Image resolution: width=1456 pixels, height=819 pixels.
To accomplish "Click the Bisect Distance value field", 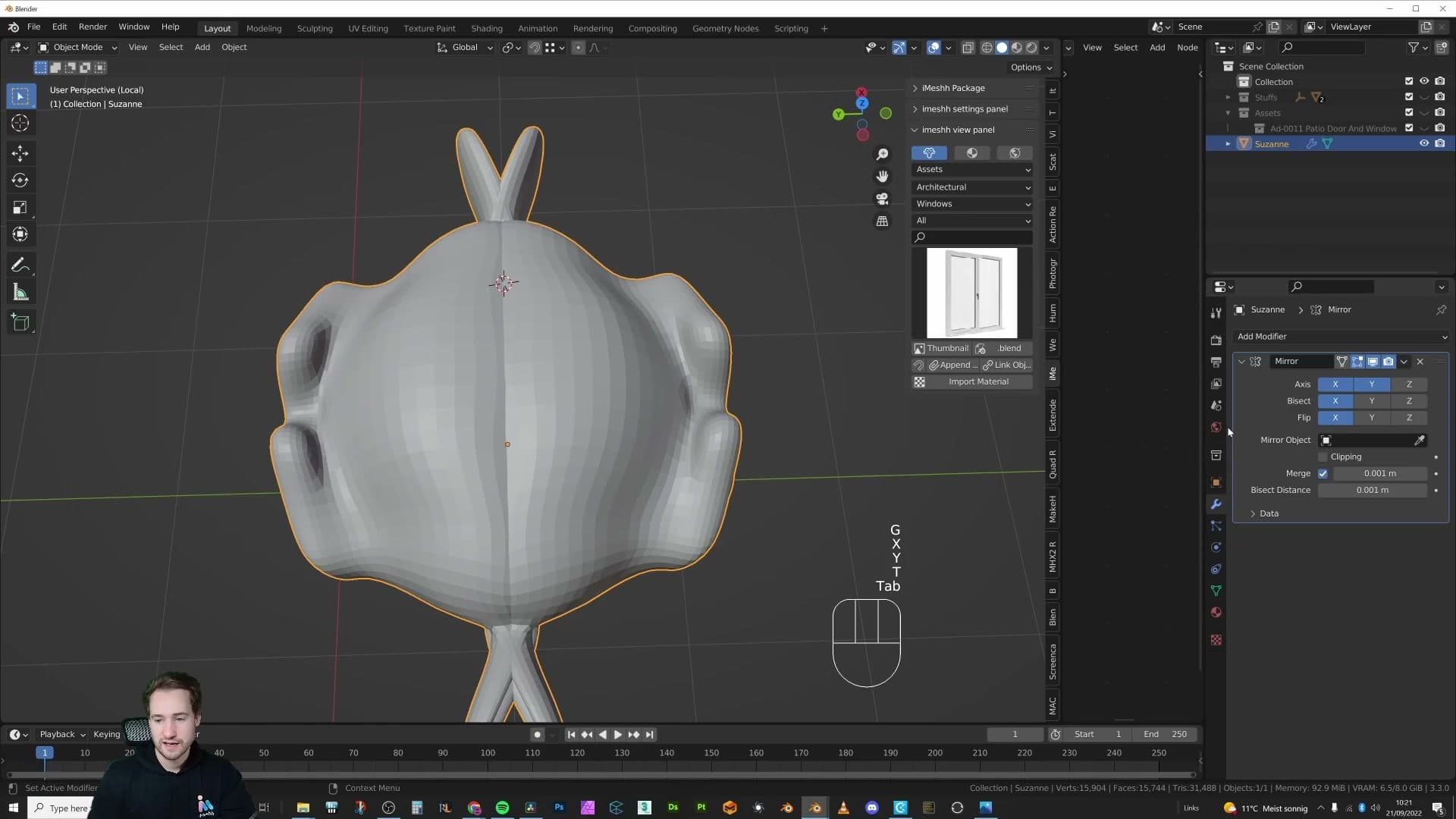I will pos(1373,491).
